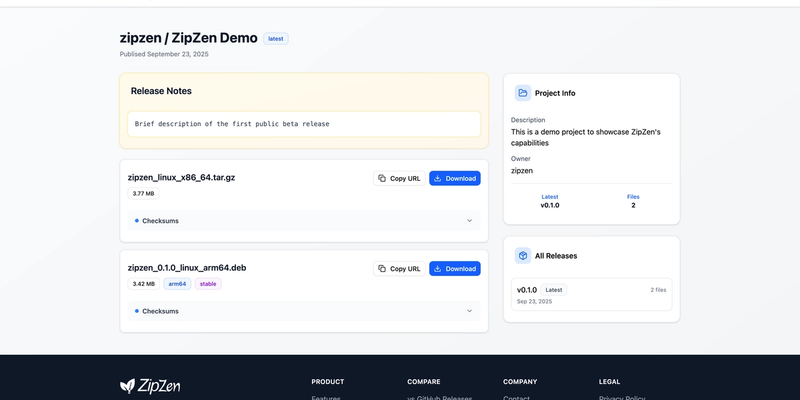Image resolution: width=800 pixels, height=400 pixels.
Task: Click the Latest badge next to v0.1.0
Action: coord(554,290)
